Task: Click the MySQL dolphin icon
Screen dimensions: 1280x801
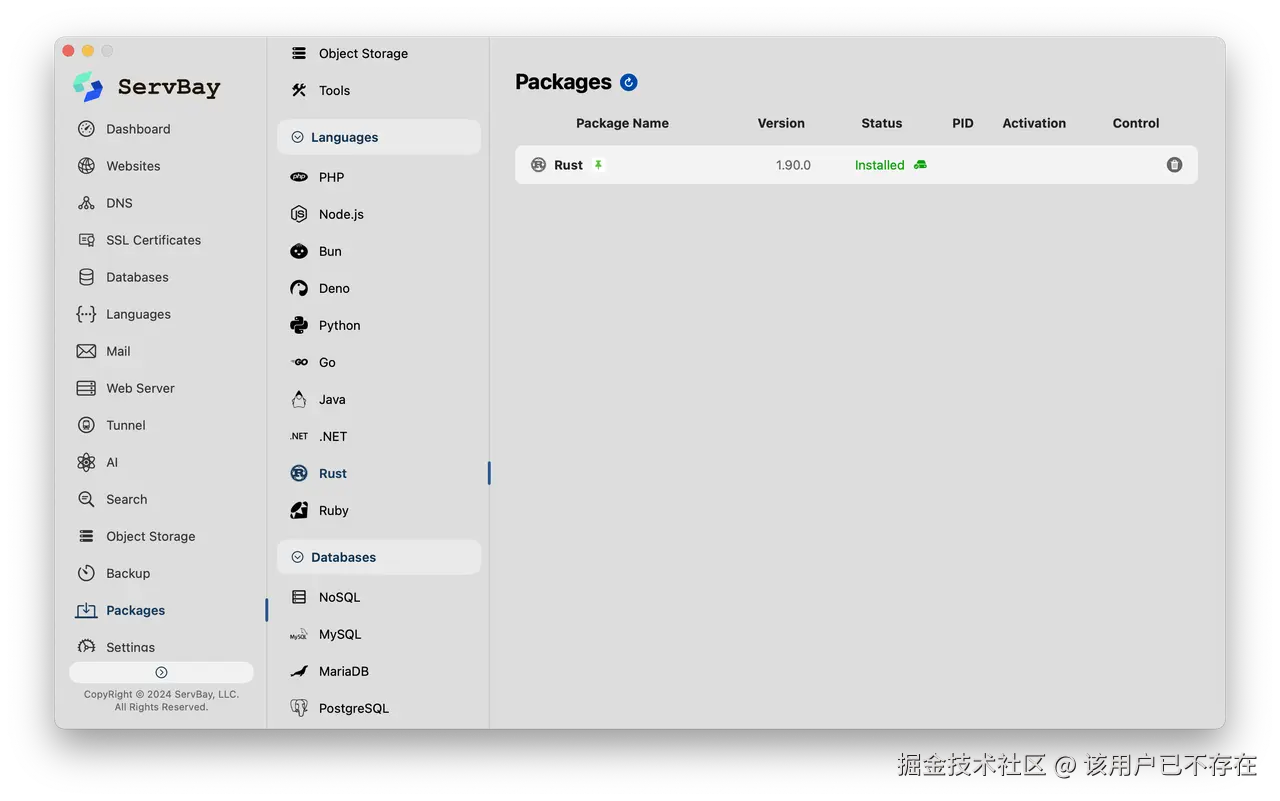Action: [x=299, y=634]
